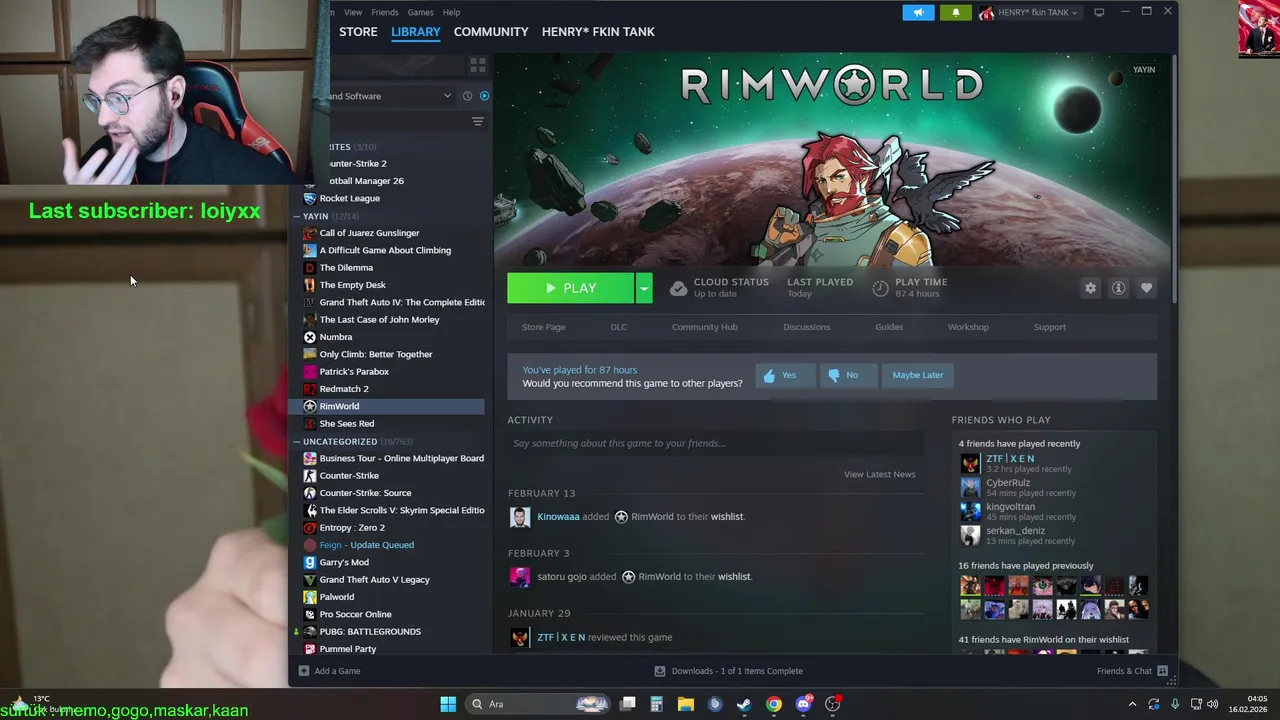This screenshot has width=1280, height=720.
Task: Focus the activity comment input field
Action: (715, 443)
